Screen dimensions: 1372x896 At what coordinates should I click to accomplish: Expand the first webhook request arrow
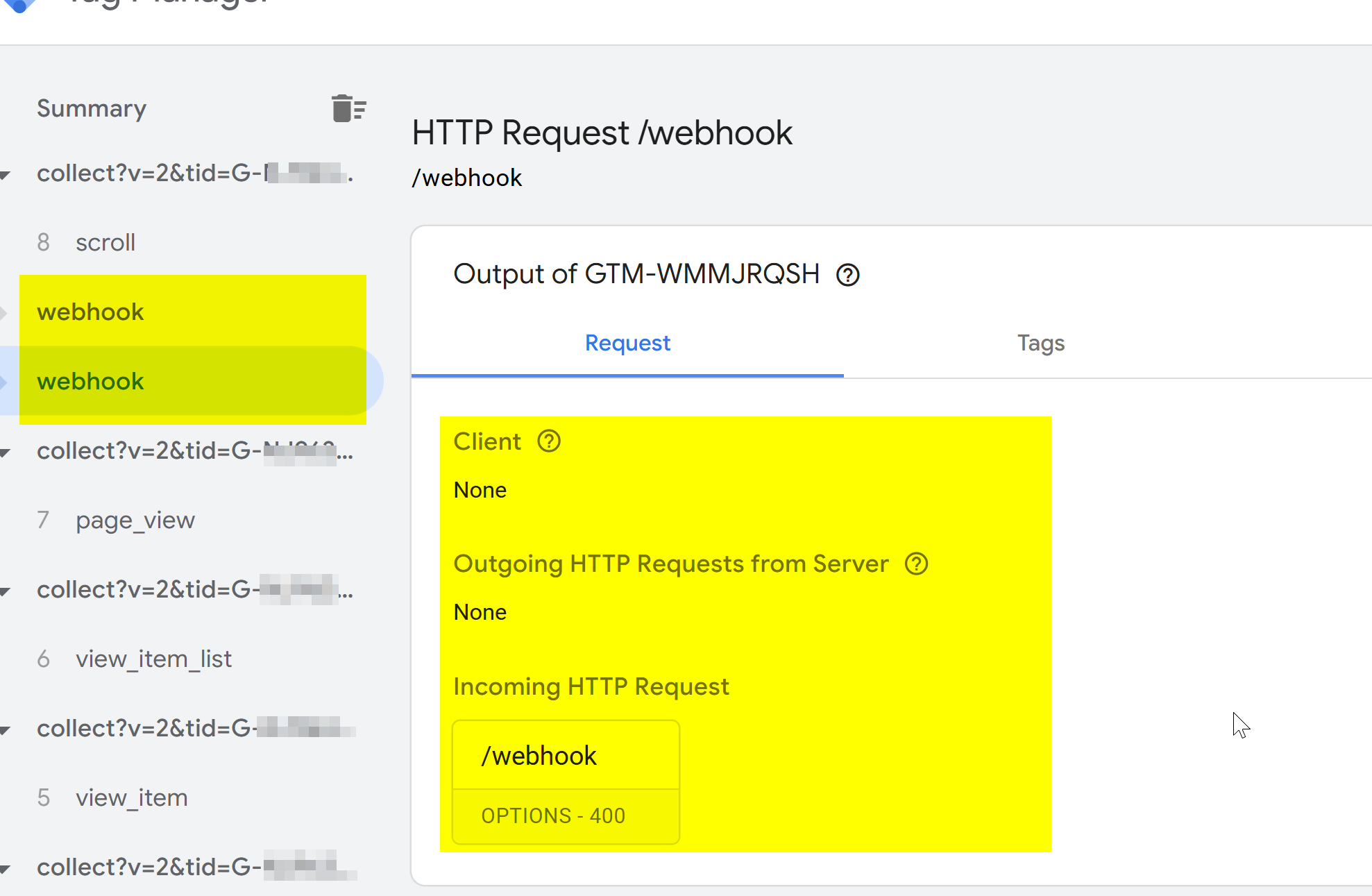click(x=3, y=312)
